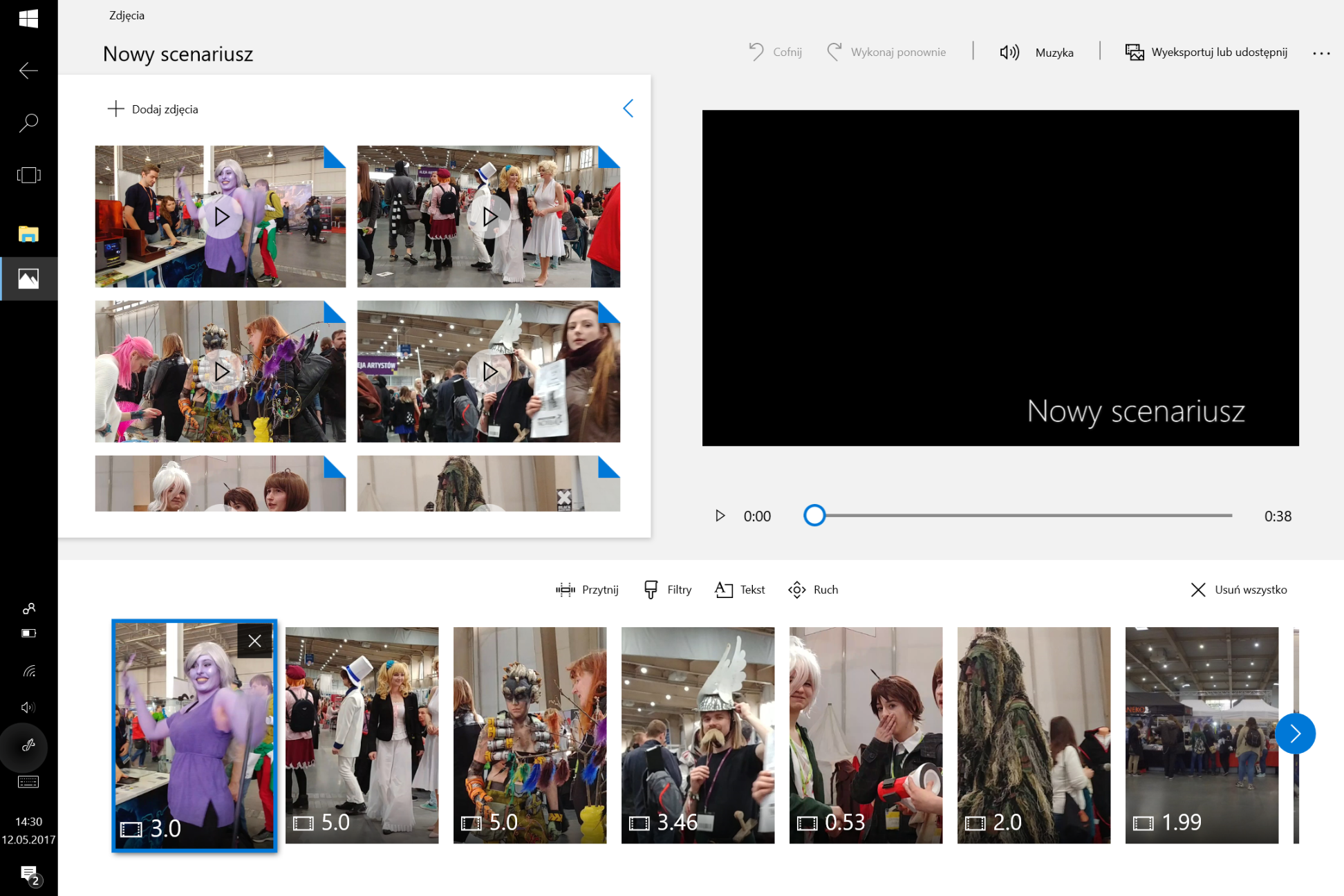This screenshot has height=896, width=1344.
Task: Open the Ruch motion settings
Action: (x=813, y=590)
